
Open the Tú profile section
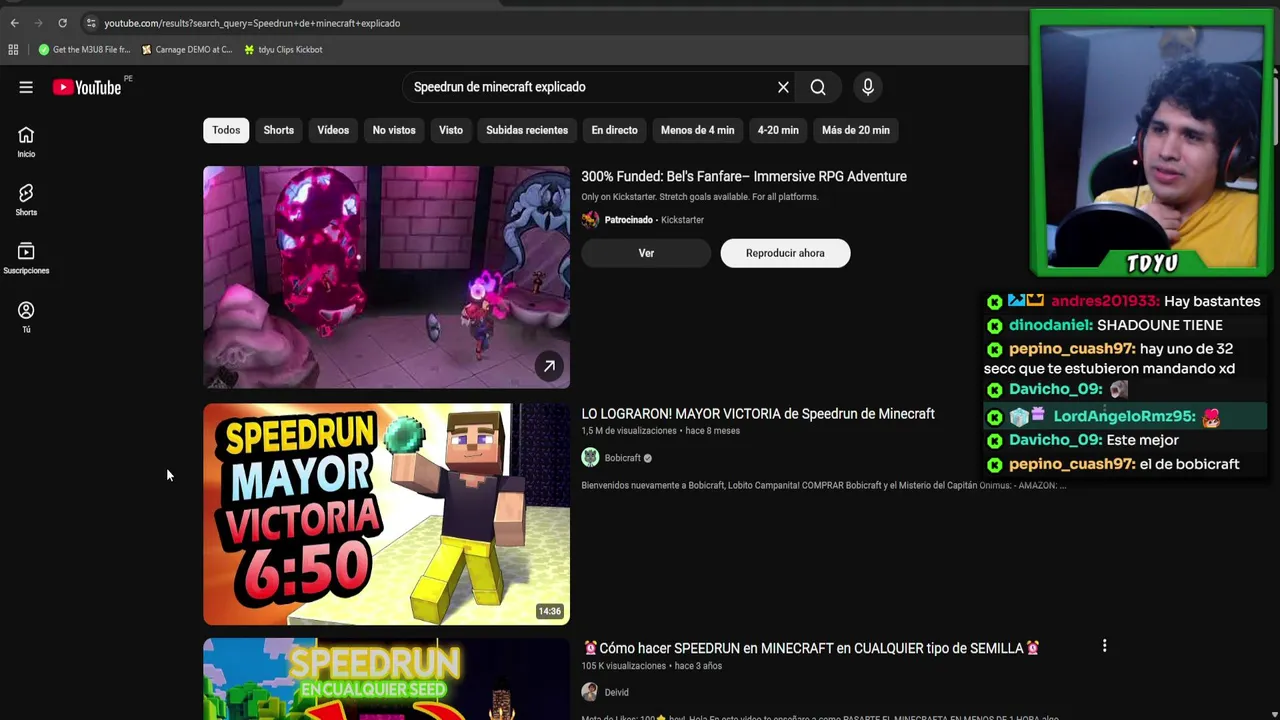[x=26, y=317]
